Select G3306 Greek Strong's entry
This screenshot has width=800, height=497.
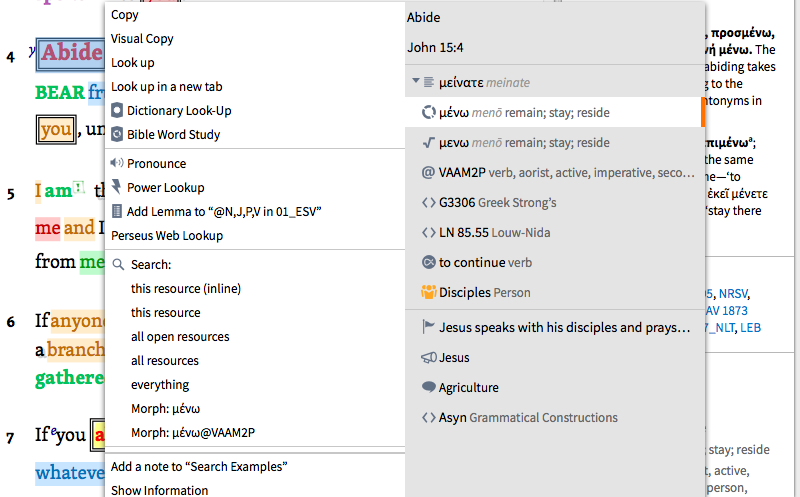pyautogui.click(x=497, y=203)
